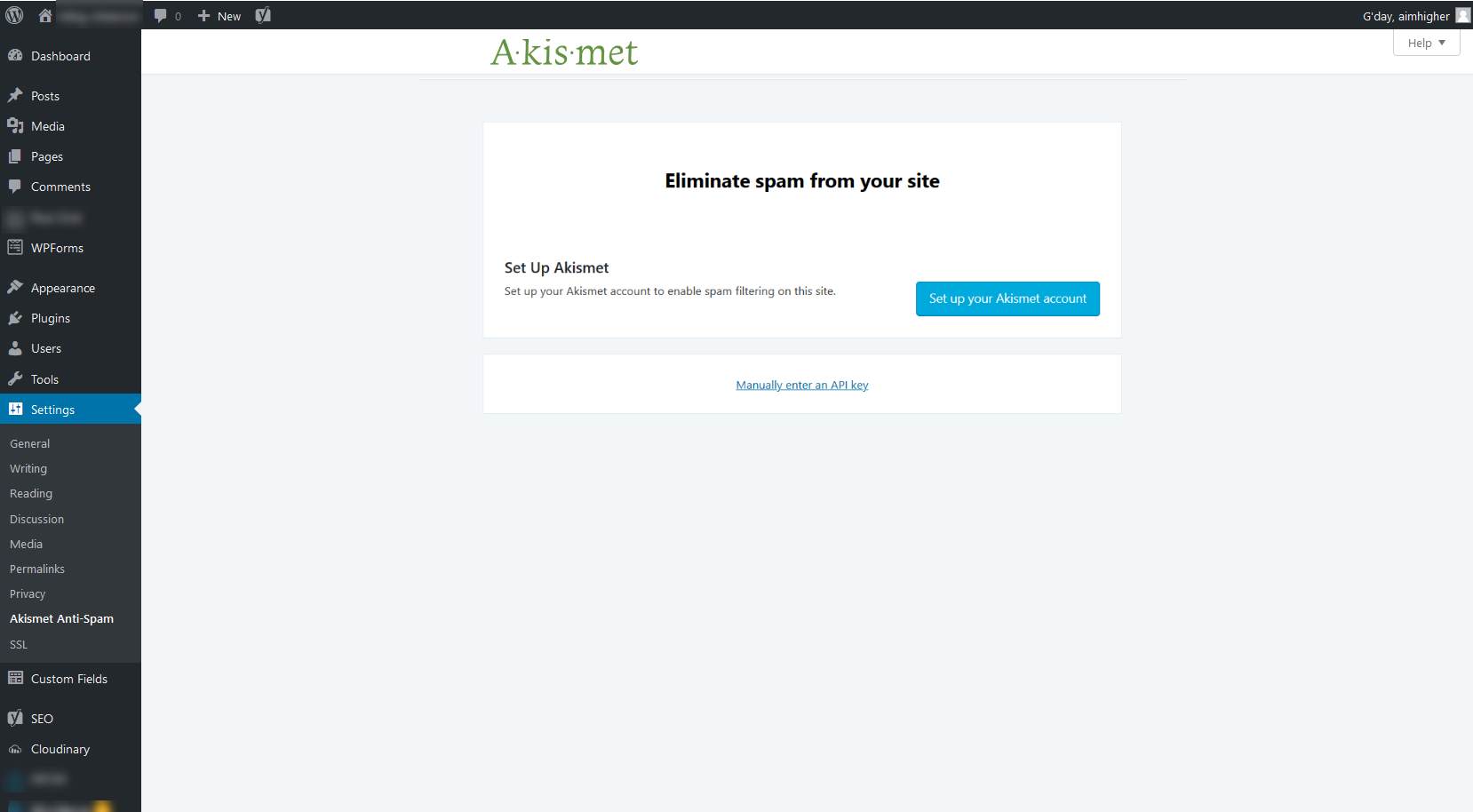The image size is (1473, 812).
Task: Click the Akismet logo
Action: pyautogui.click(x=564, y=52)
